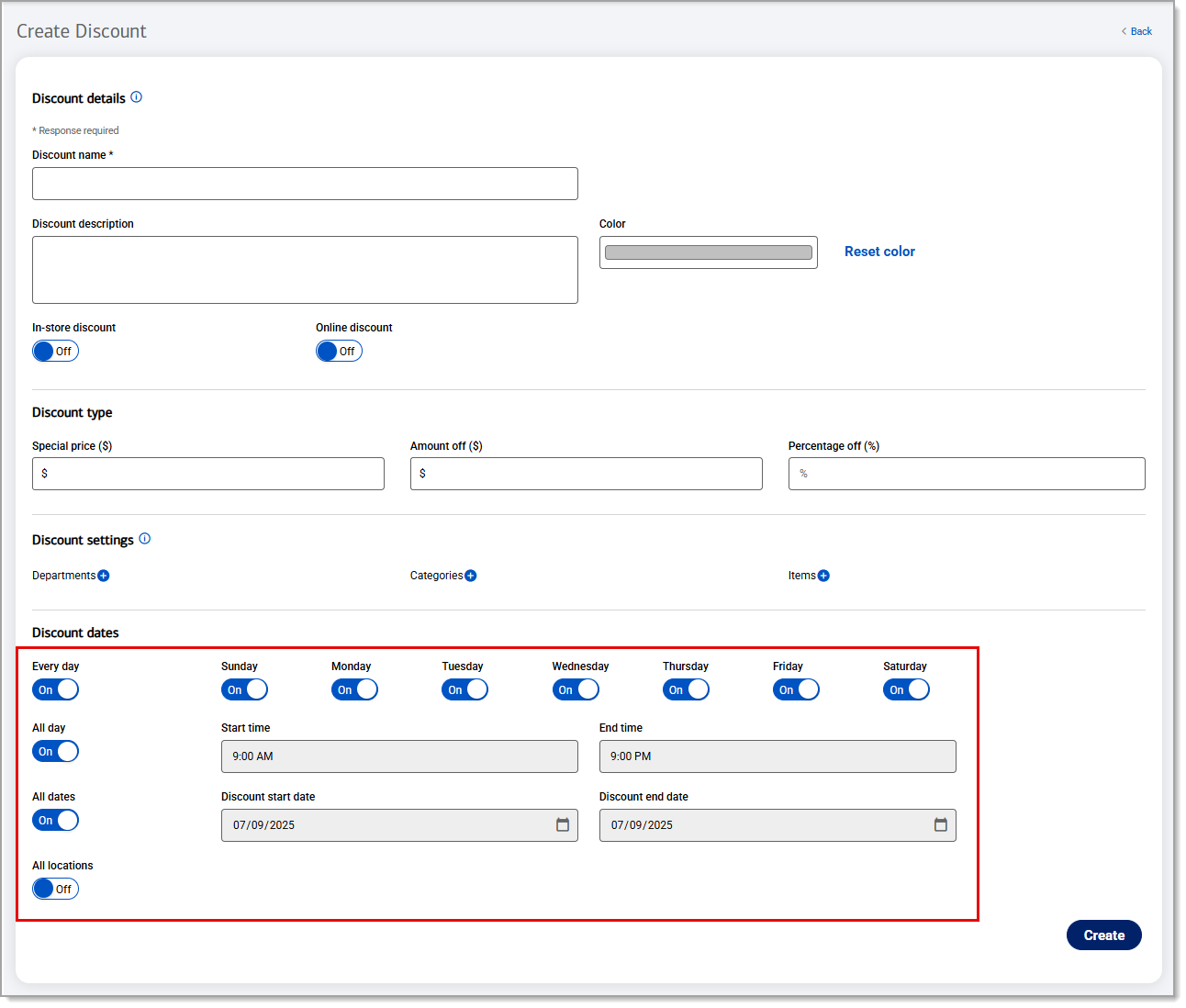Go back using the Back link
Image resolution: width=1186 pixels, height=1008 pixels.
[x=1136, y=31]
